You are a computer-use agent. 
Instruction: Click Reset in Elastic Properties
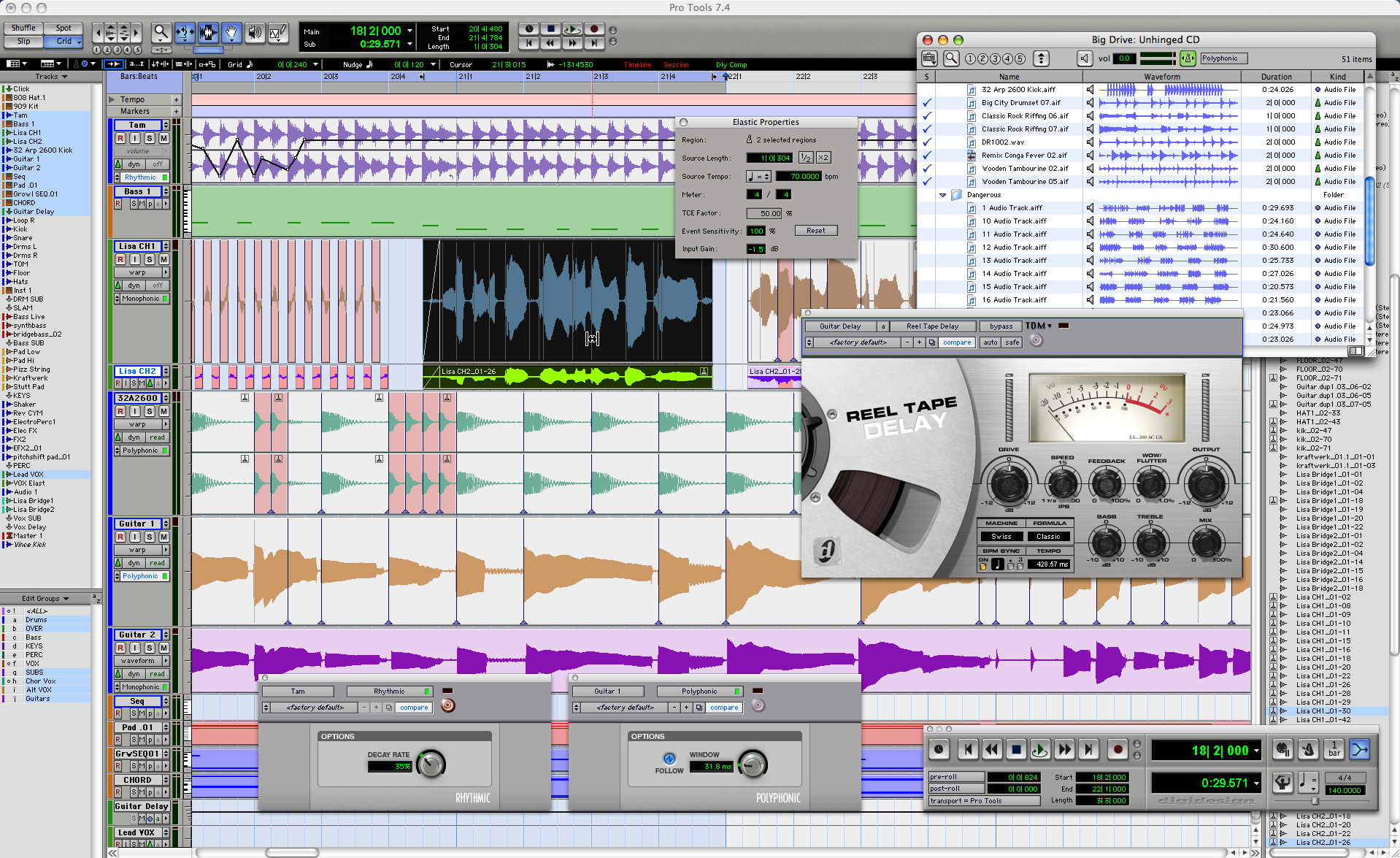click(x=815, y=231)
